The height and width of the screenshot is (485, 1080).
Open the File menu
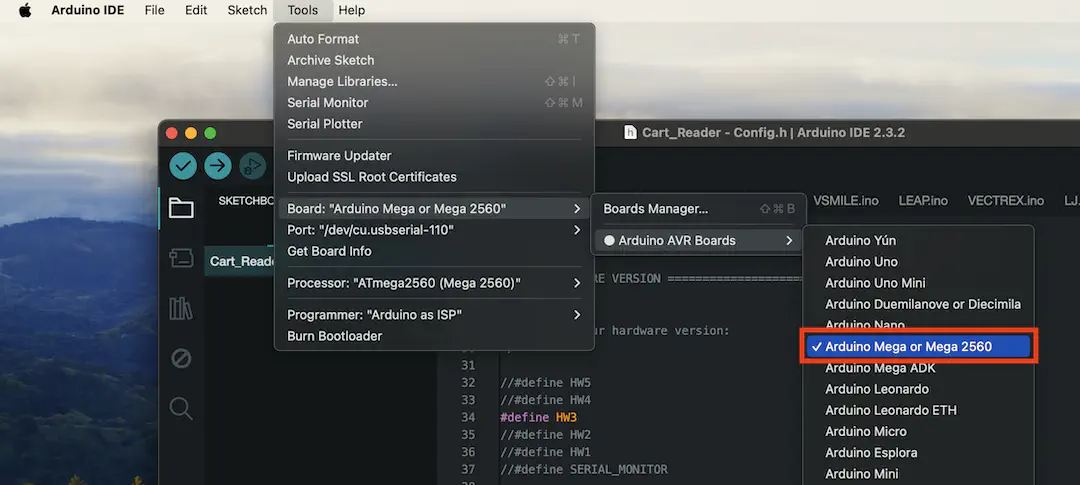(154, 10)
